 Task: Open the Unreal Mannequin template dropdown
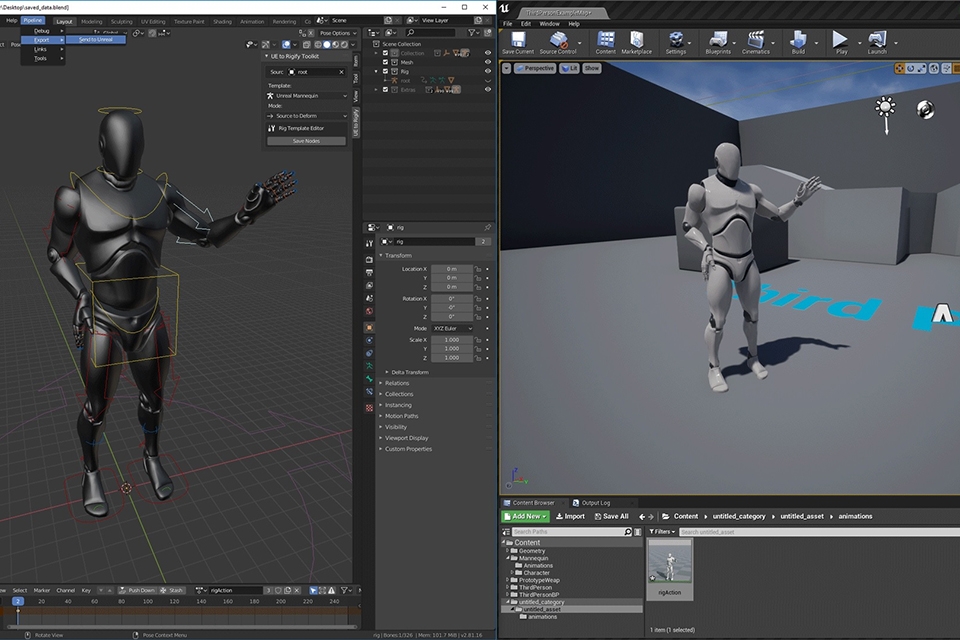pos(307,96)
